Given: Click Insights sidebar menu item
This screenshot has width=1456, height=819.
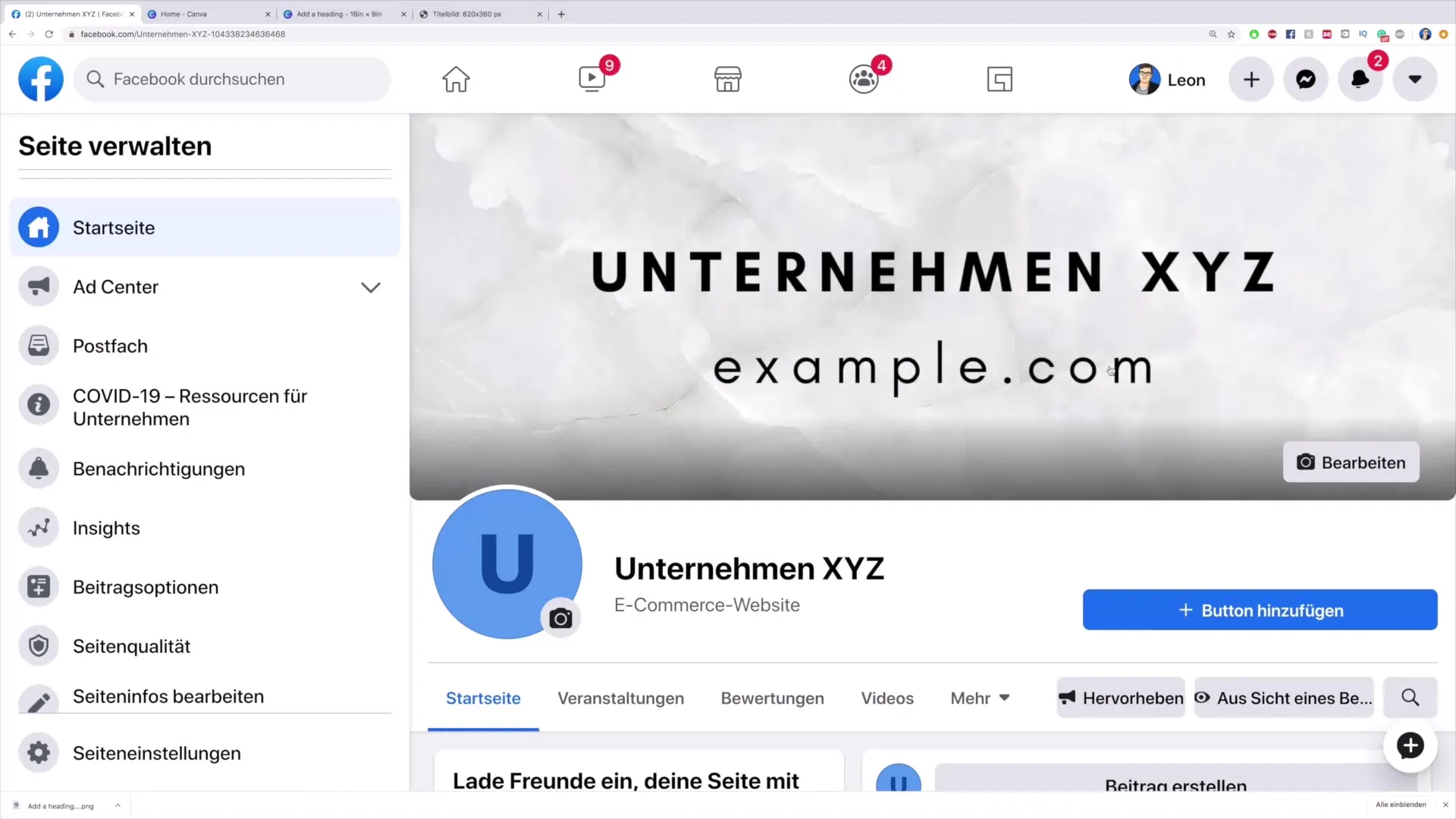Looking at the screenshot, I should point(106,527).
